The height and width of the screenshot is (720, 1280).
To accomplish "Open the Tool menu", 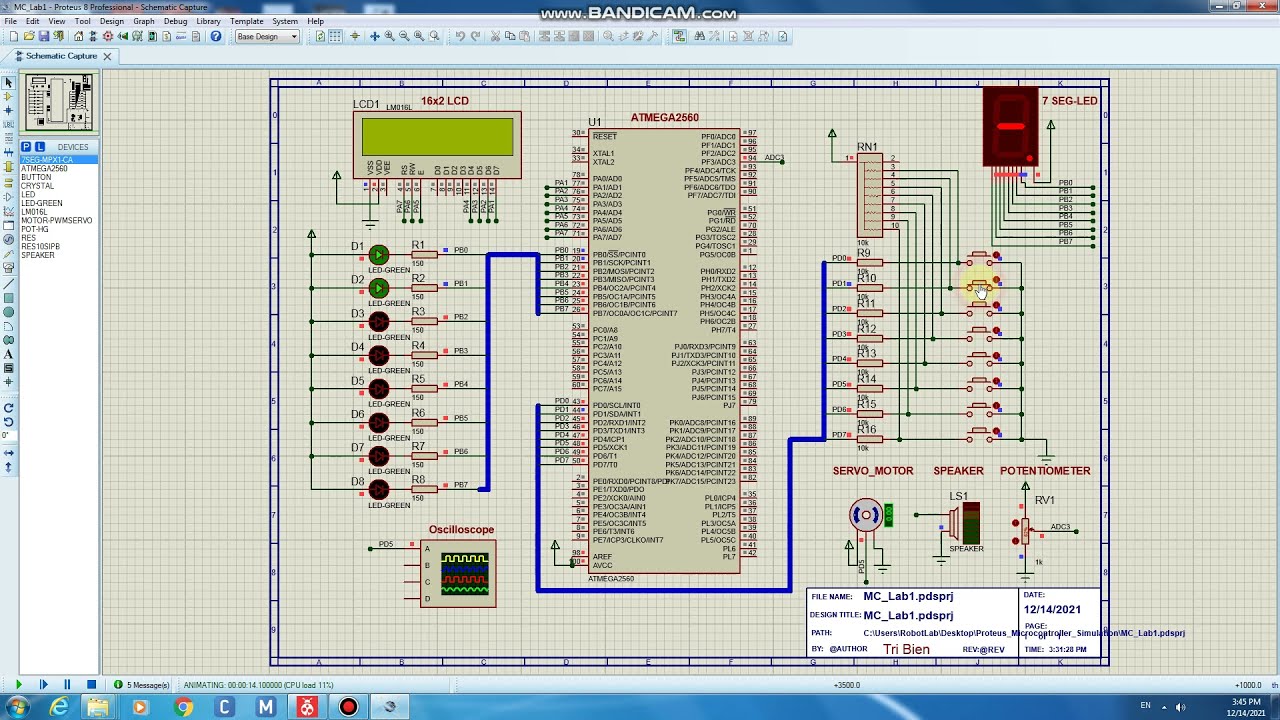I will [82, 21].
